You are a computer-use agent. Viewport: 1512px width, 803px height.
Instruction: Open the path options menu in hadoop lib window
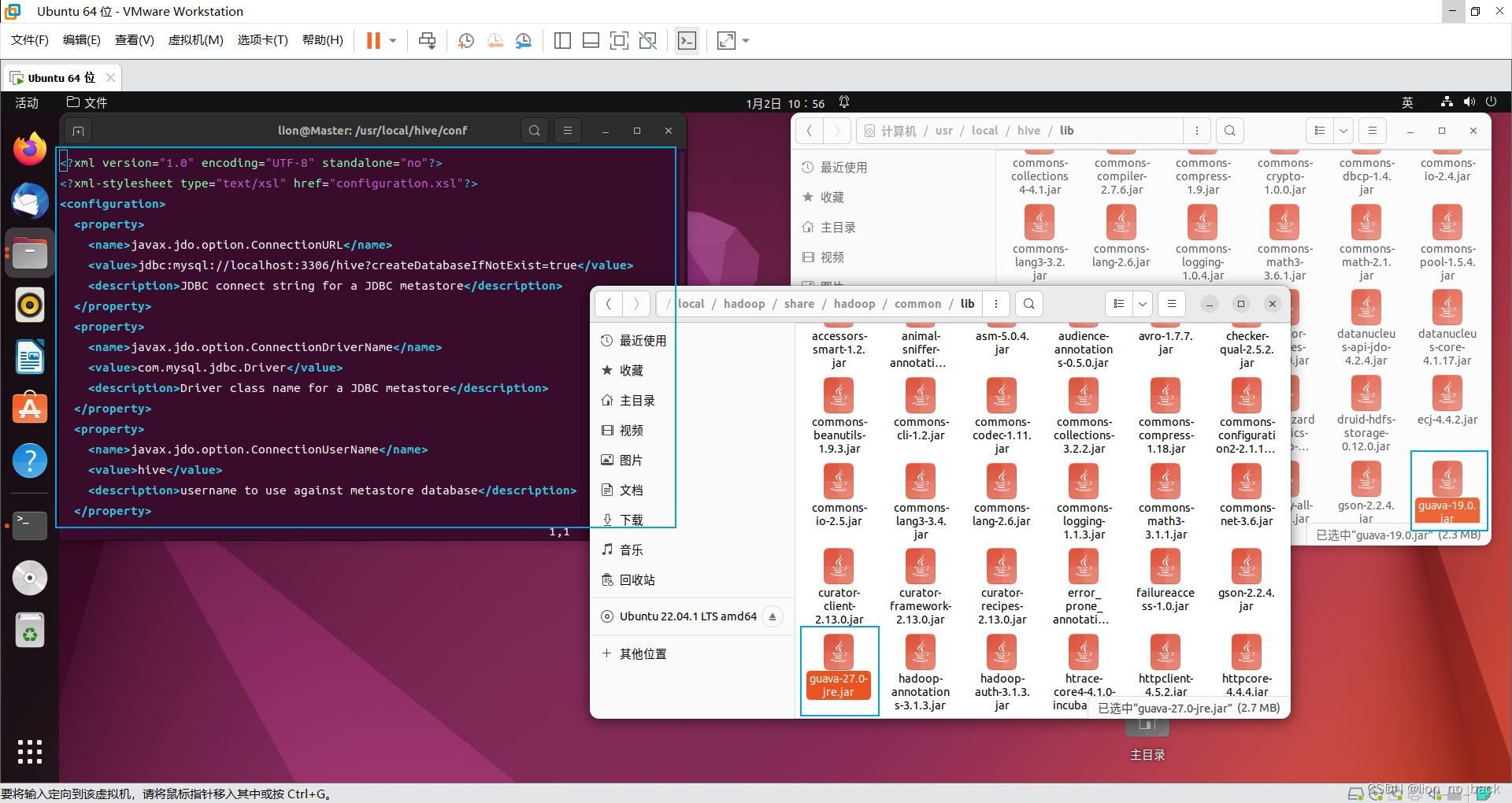996,304
